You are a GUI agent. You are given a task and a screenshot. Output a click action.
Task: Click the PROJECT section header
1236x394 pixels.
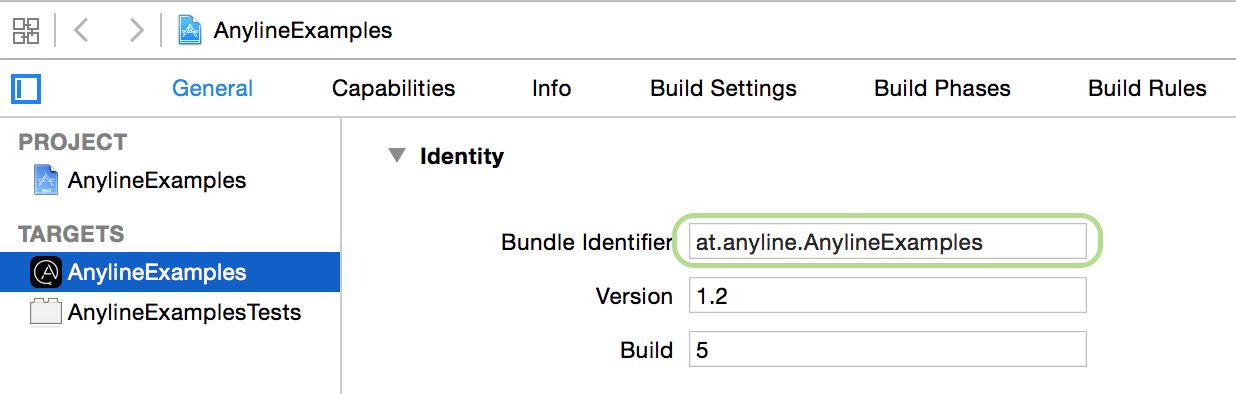73,142
